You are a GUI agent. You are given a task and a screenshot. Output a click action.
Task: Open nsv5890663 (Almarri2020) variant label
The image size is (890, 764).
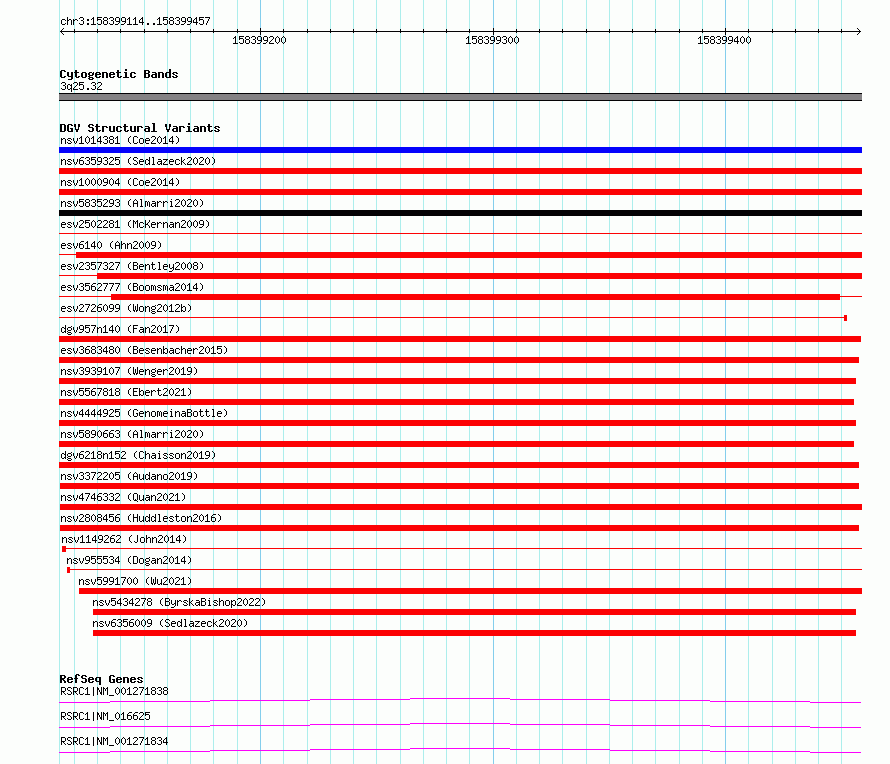(x=132, y=434)
